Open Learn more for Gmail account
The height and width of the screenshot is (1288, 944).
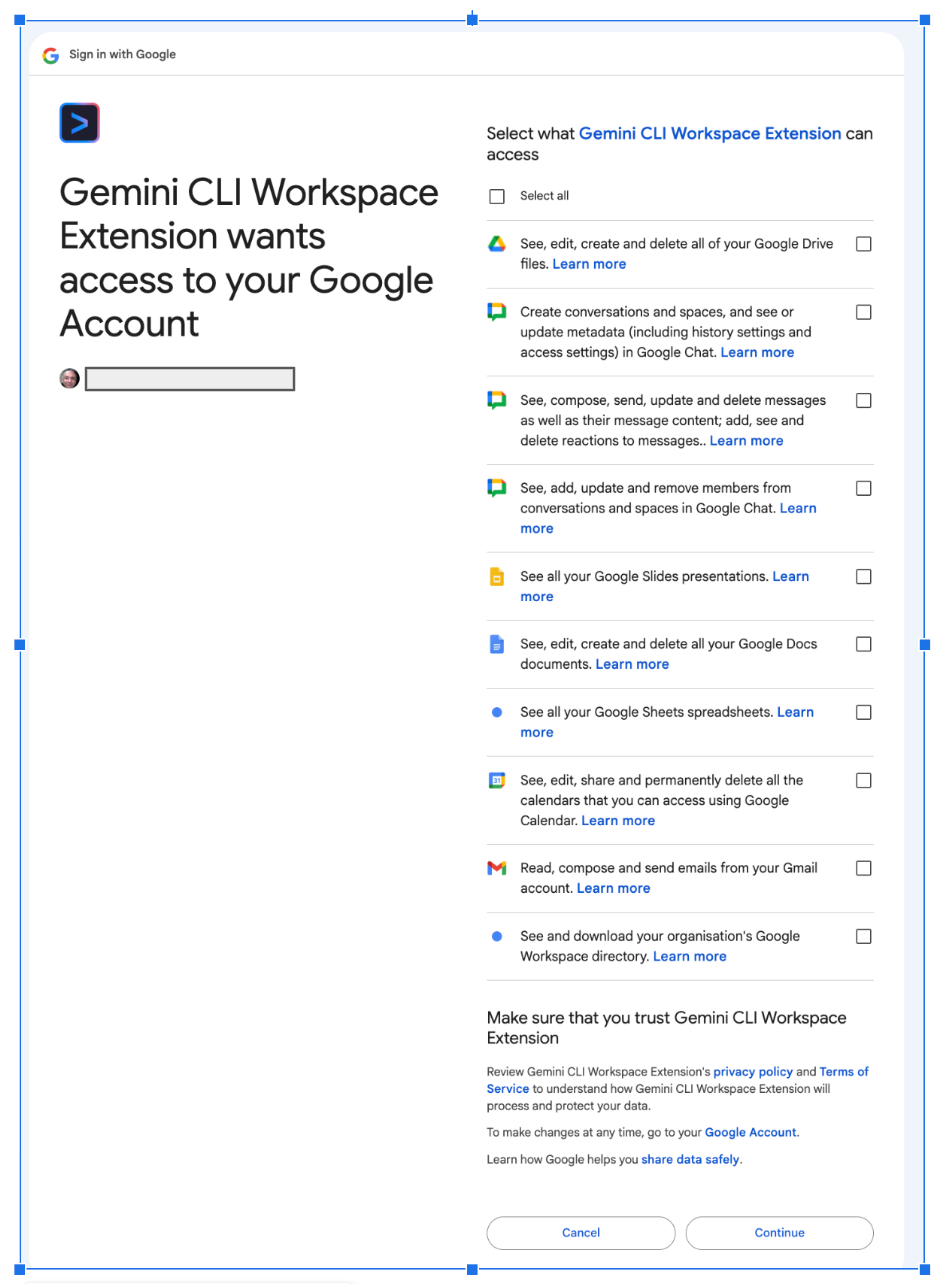(613, 888)
